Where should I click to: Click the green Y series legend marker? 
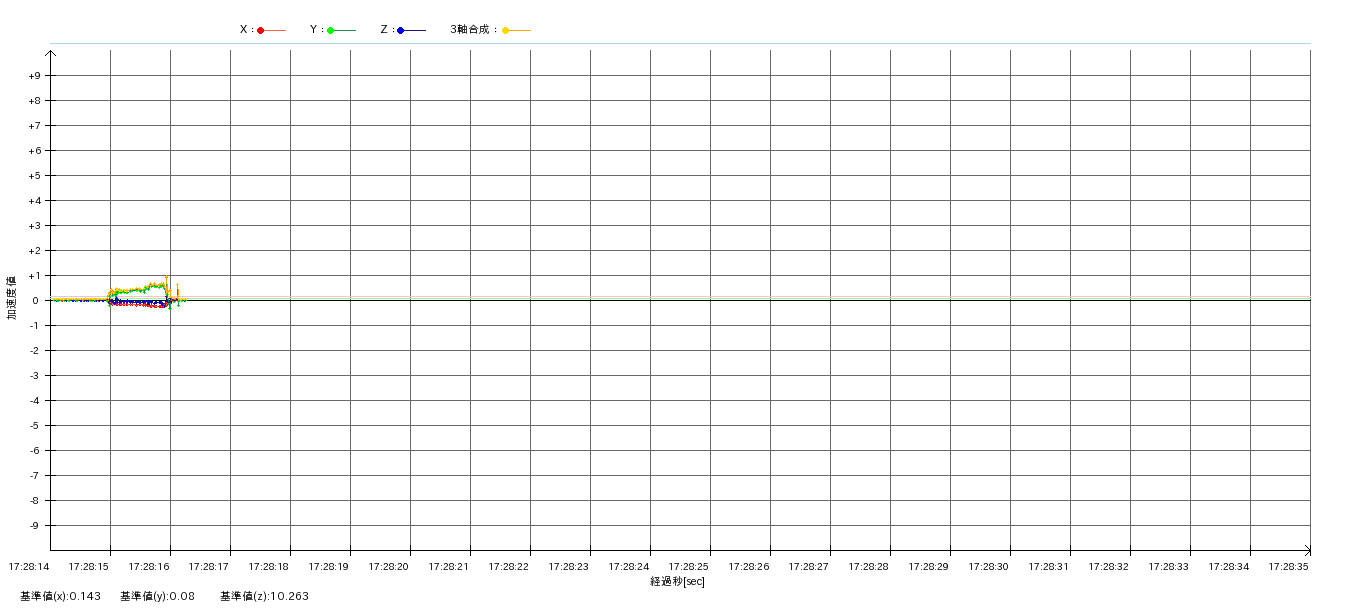click(331, 30)
